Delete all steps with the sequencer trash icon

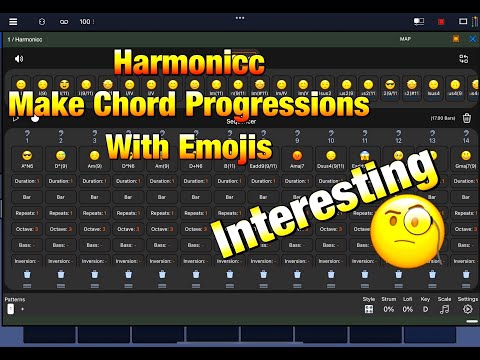pos(467,118)
